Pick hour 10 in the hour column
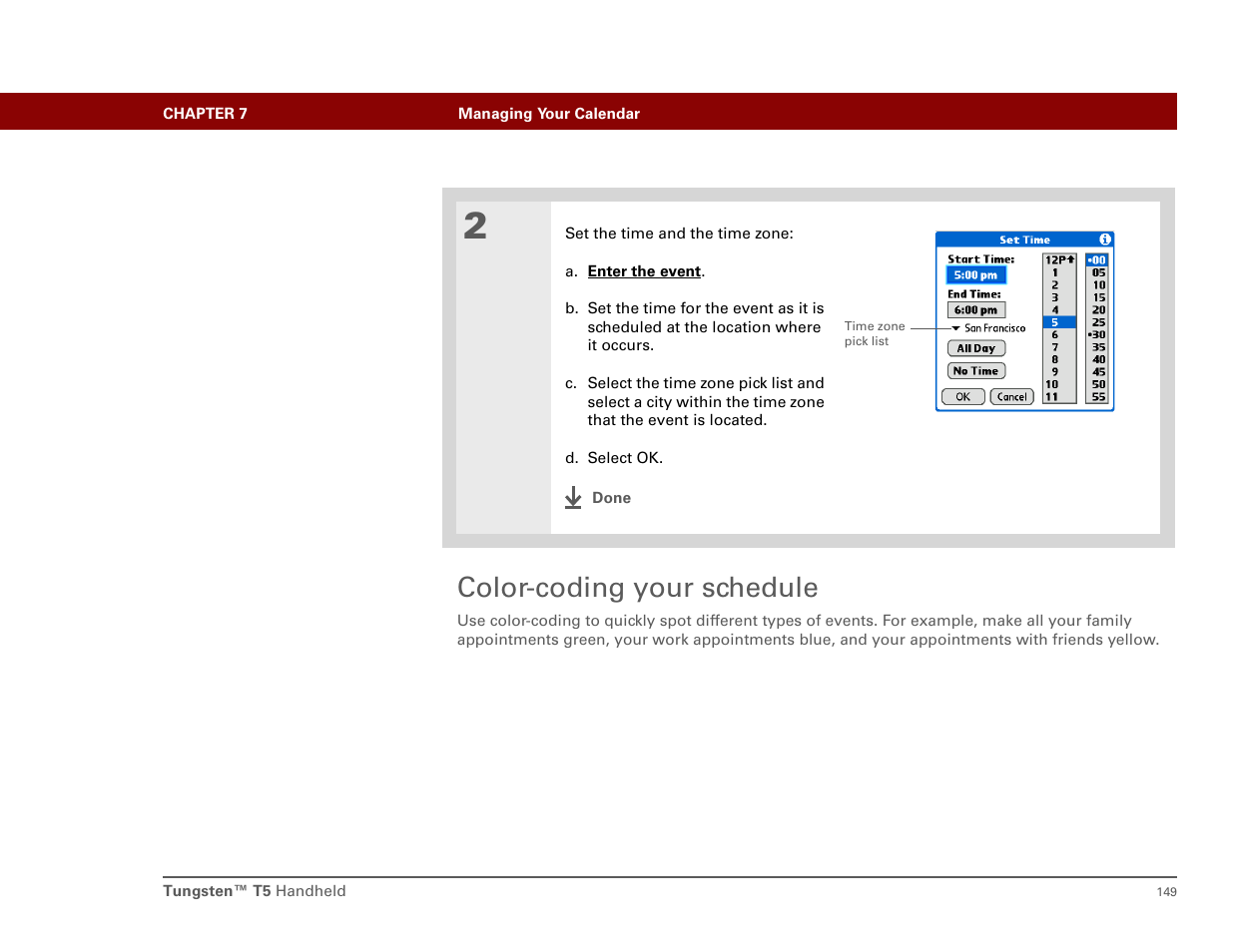The width and height of the screenshot is (1233, 952). click(x=1052, y=384)
